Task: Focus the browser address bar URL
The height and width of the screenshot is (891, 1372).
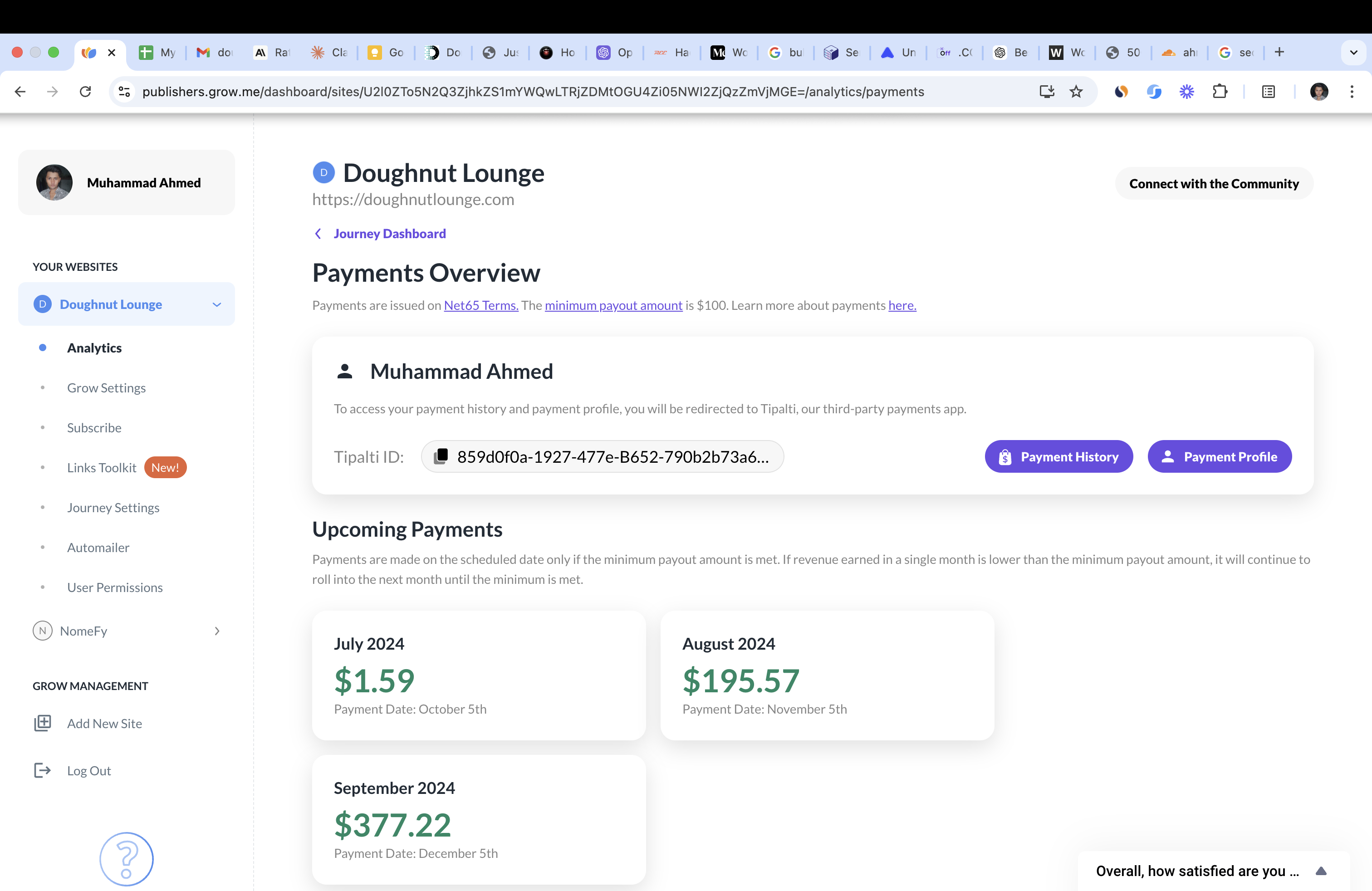Action: pos(533,92)
